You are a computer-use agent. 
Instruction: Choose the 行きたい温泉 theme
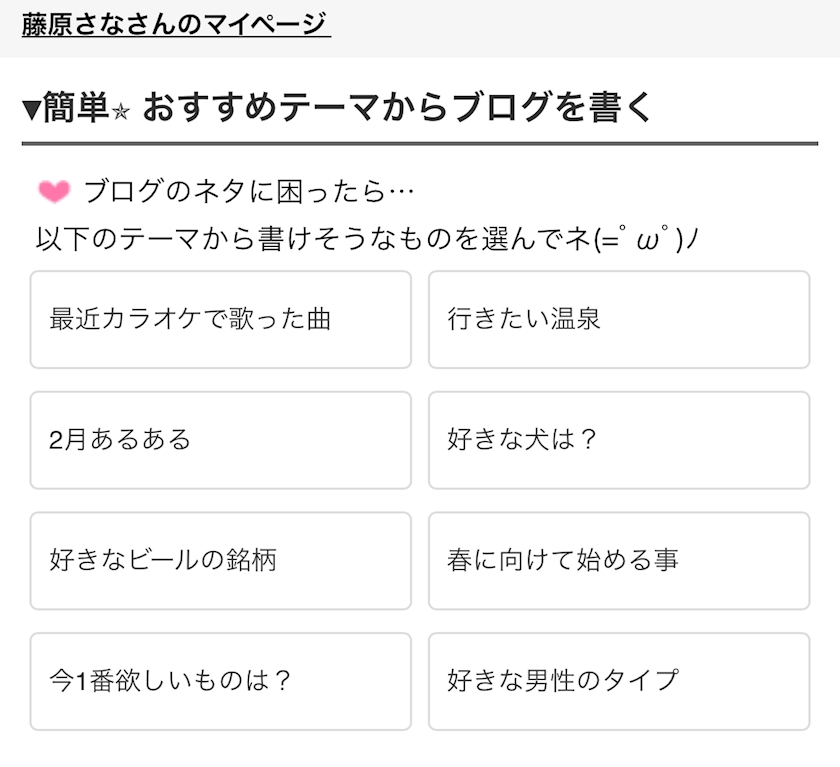[618, 319]
